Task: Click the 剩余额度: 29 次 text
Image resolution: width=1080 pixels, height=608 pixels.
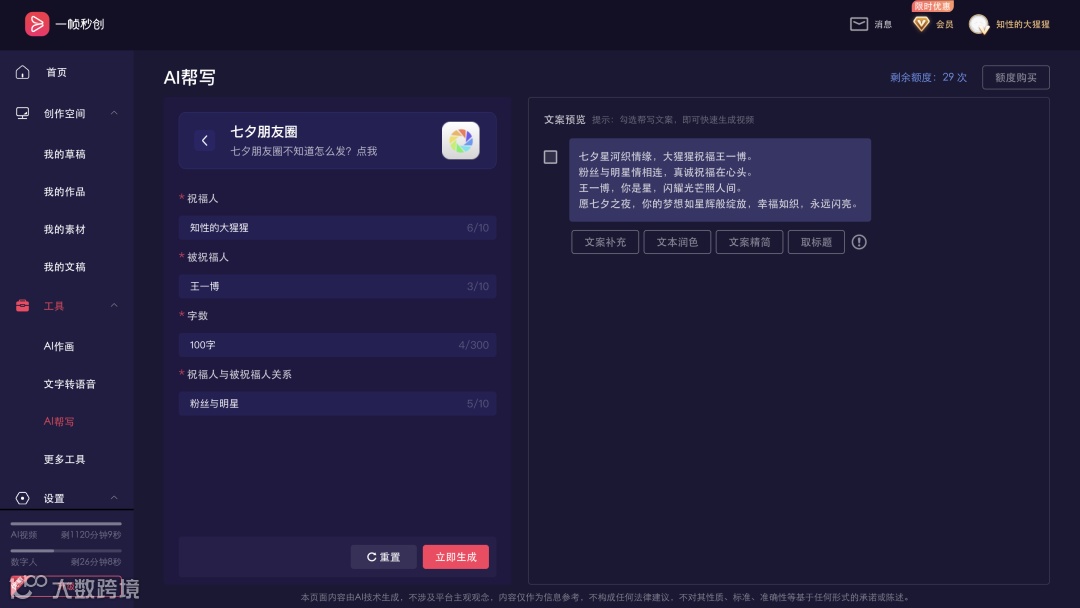Action: coord(928,77)
